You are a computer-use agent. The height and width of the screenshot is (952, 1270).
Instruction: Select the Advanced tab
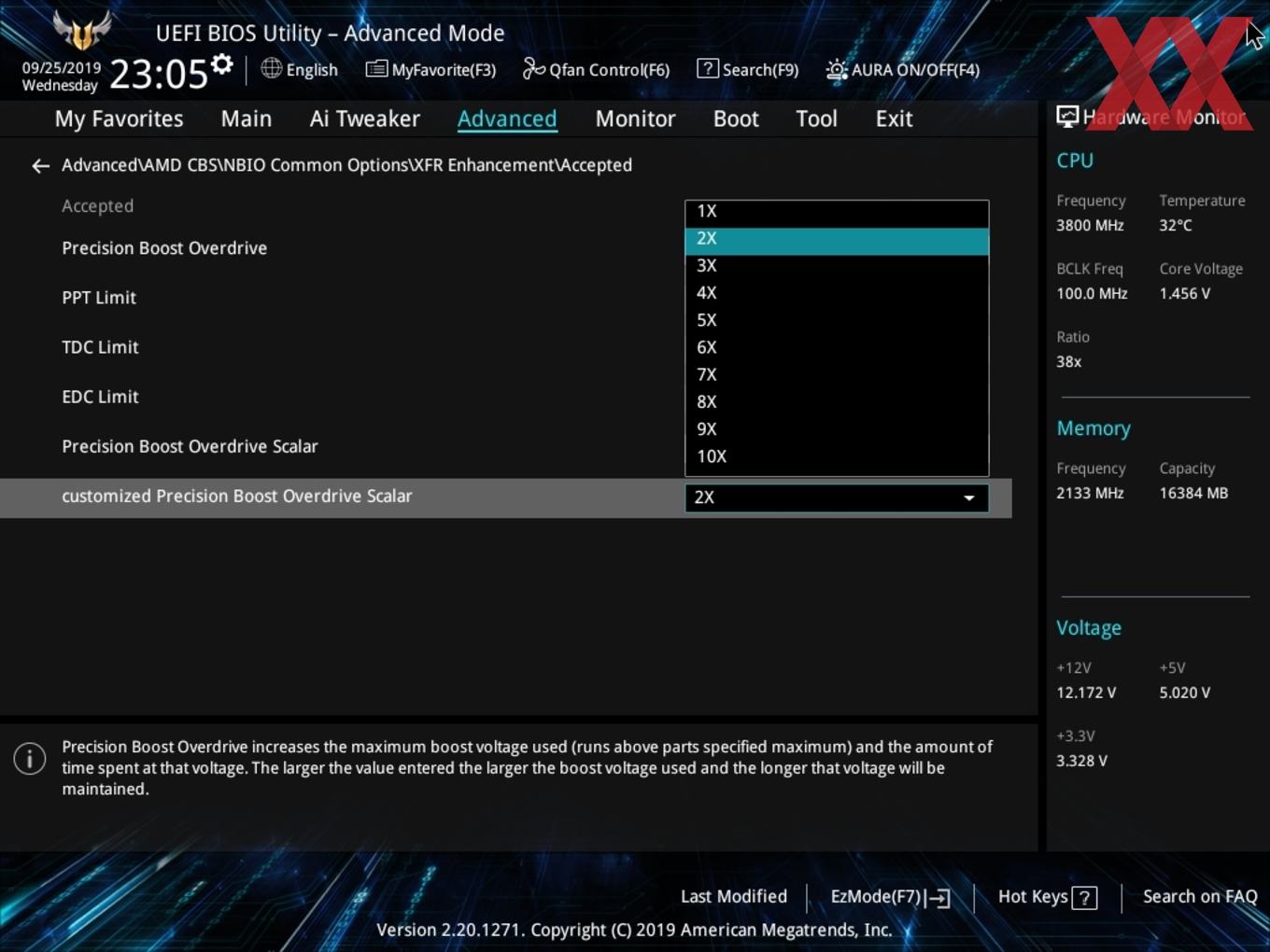click(x=507, y=119)
